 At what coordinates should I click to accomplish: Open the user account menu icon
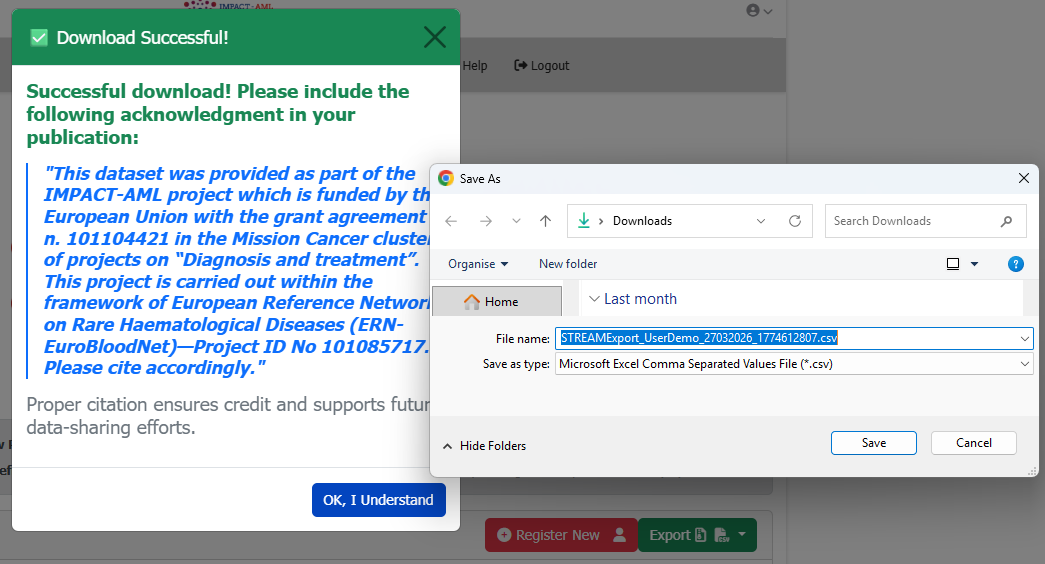coord(759,11)
